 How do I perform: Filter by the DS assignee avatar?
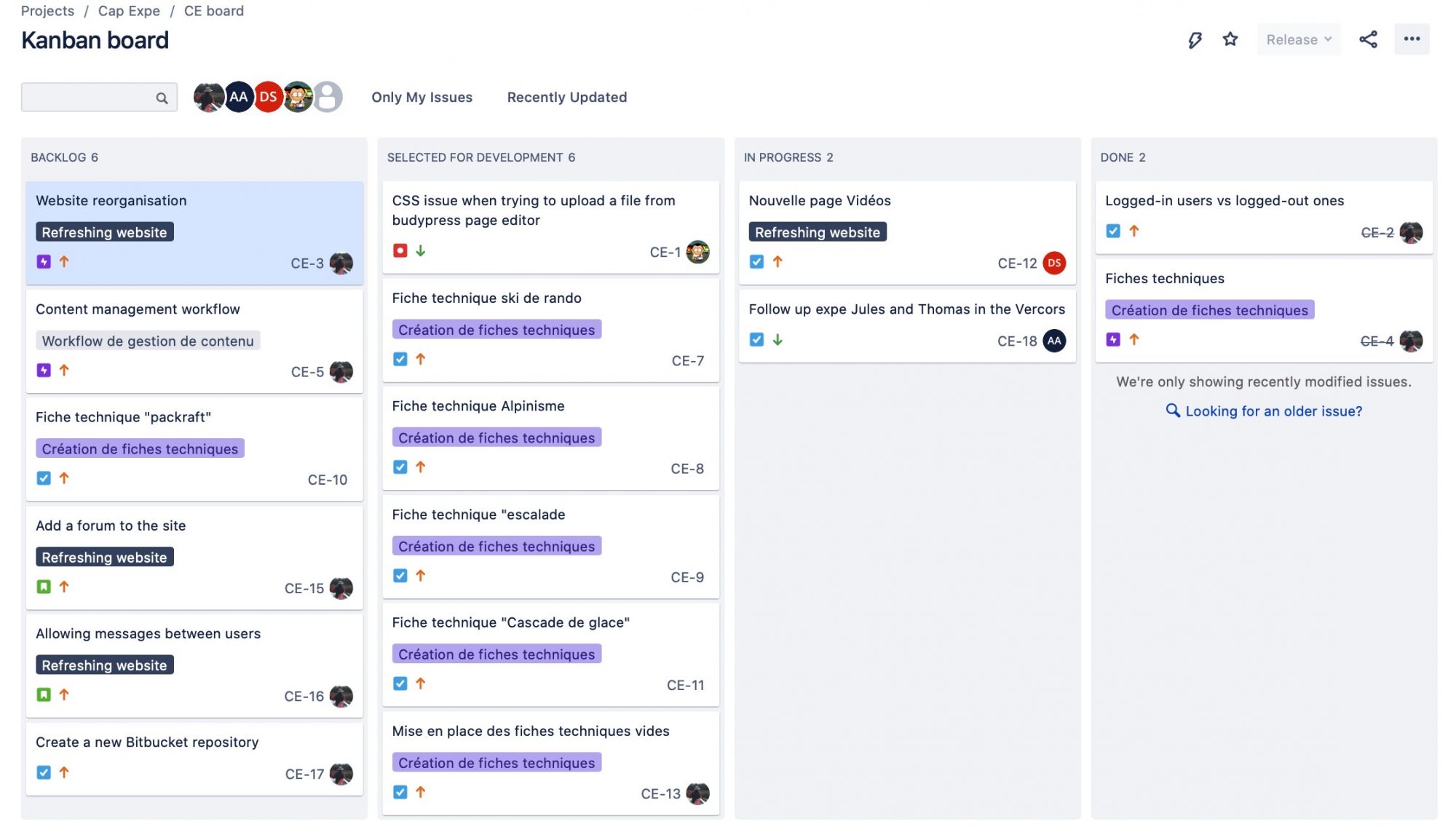click(268, 97)
